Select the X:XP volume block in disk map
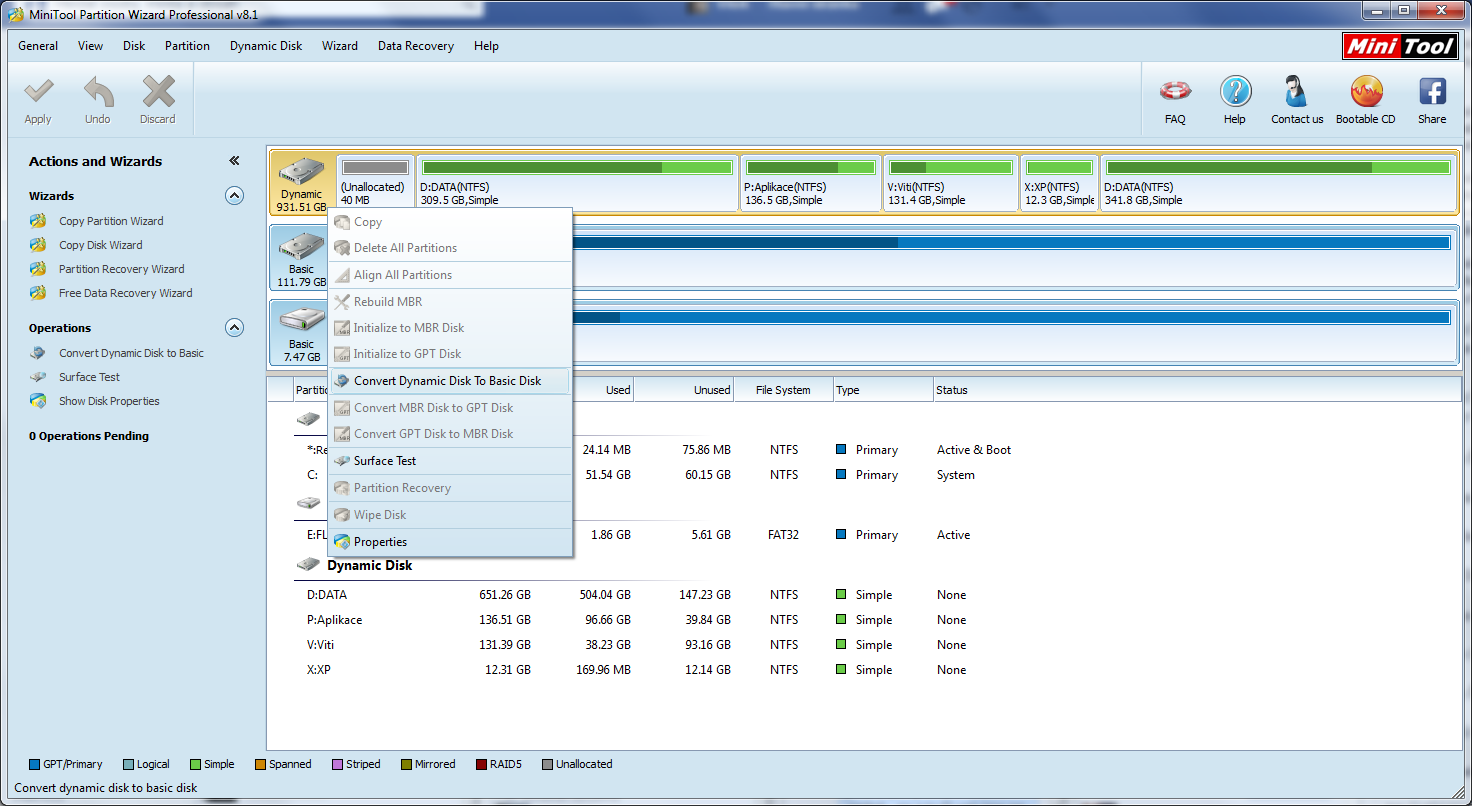The width and height of the screenshot is (1472, 806). point(1059,182)
